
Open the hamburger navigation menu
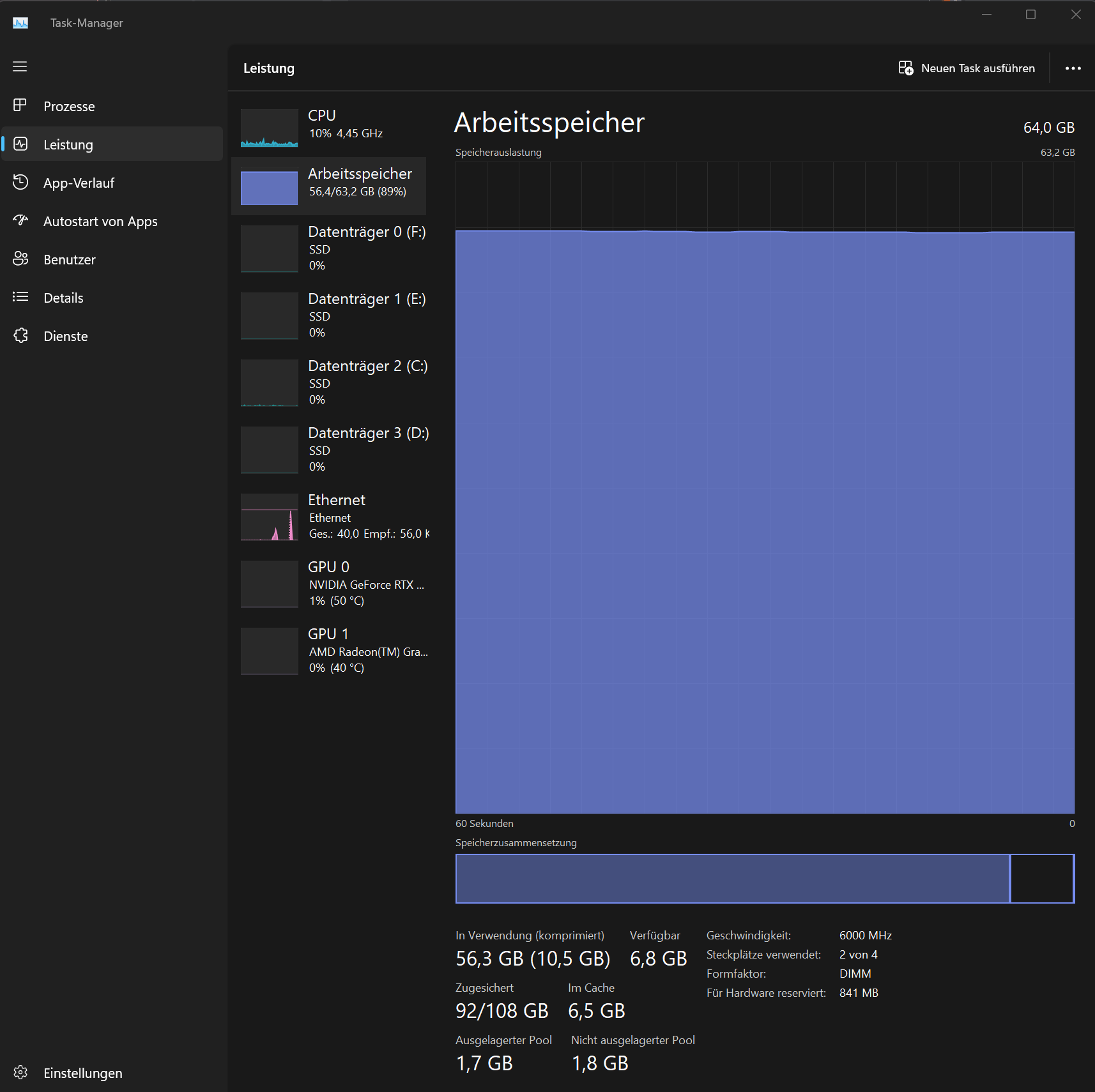click(20, 66)
